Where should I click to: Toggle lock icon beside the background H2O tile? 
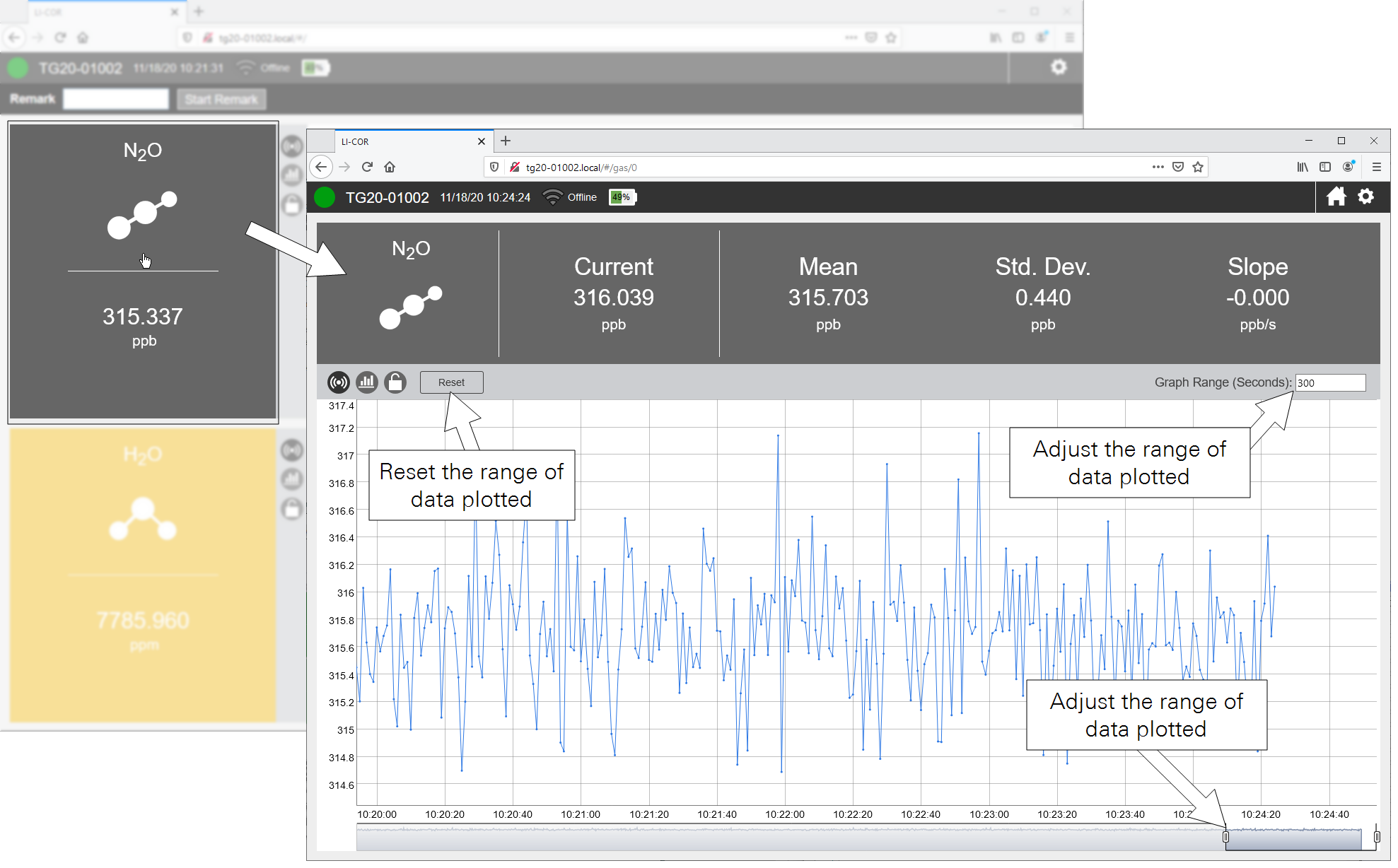coord(292,508)
